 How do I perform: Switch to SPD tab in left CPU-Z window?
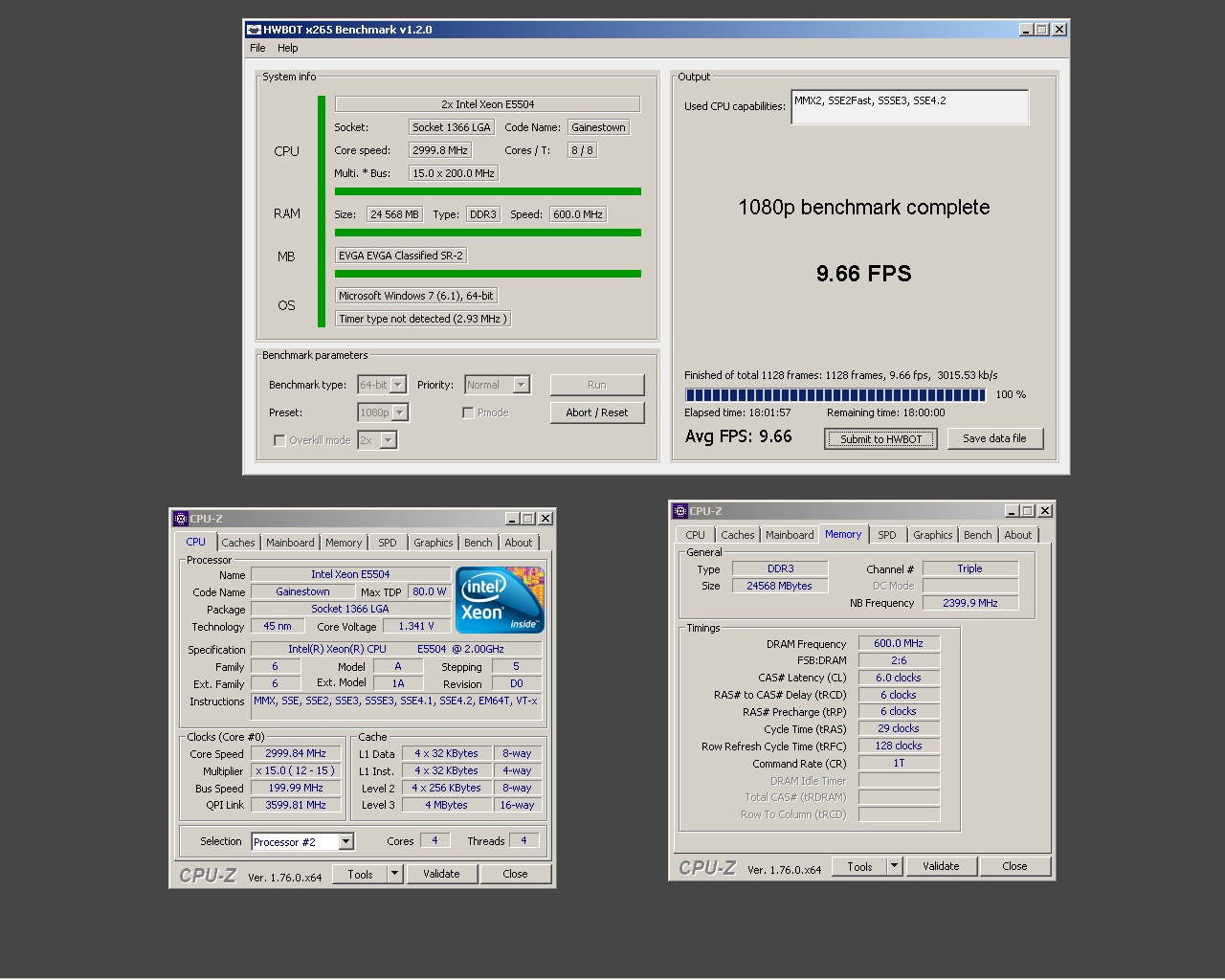point(388,543)
